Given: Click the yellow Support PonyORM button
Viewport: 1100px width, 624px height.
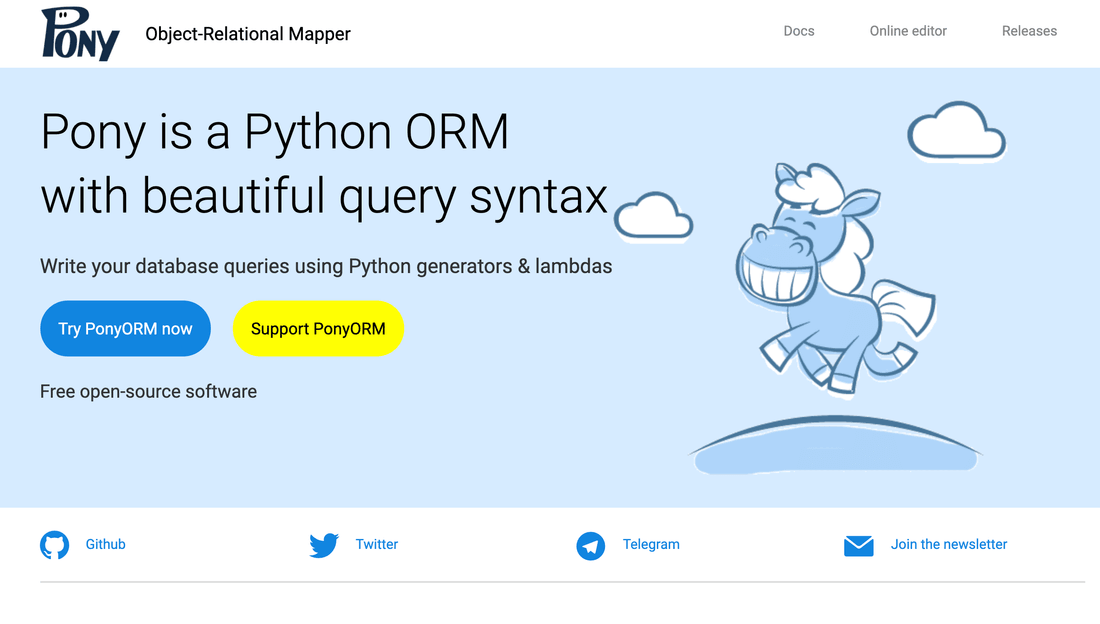Looking at the screenshot, I should click(318, 328).
